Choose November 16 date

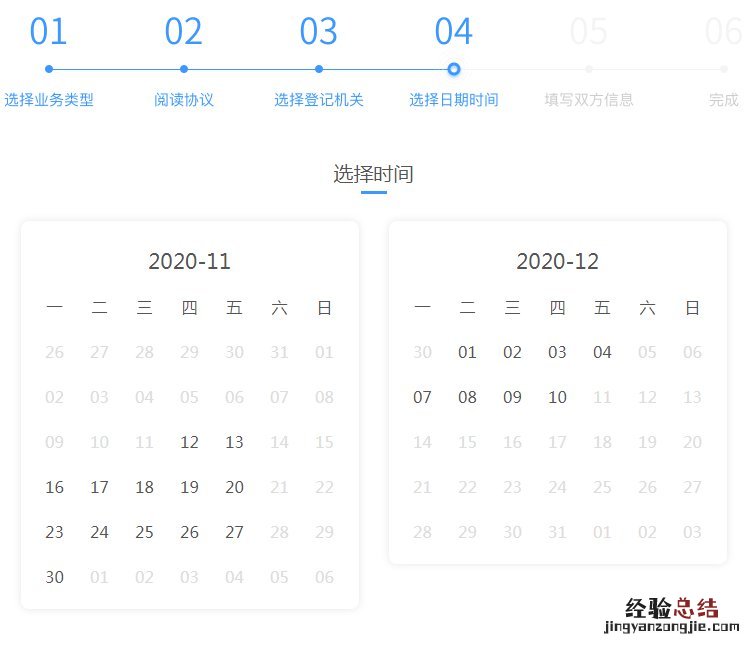point(54,487)
